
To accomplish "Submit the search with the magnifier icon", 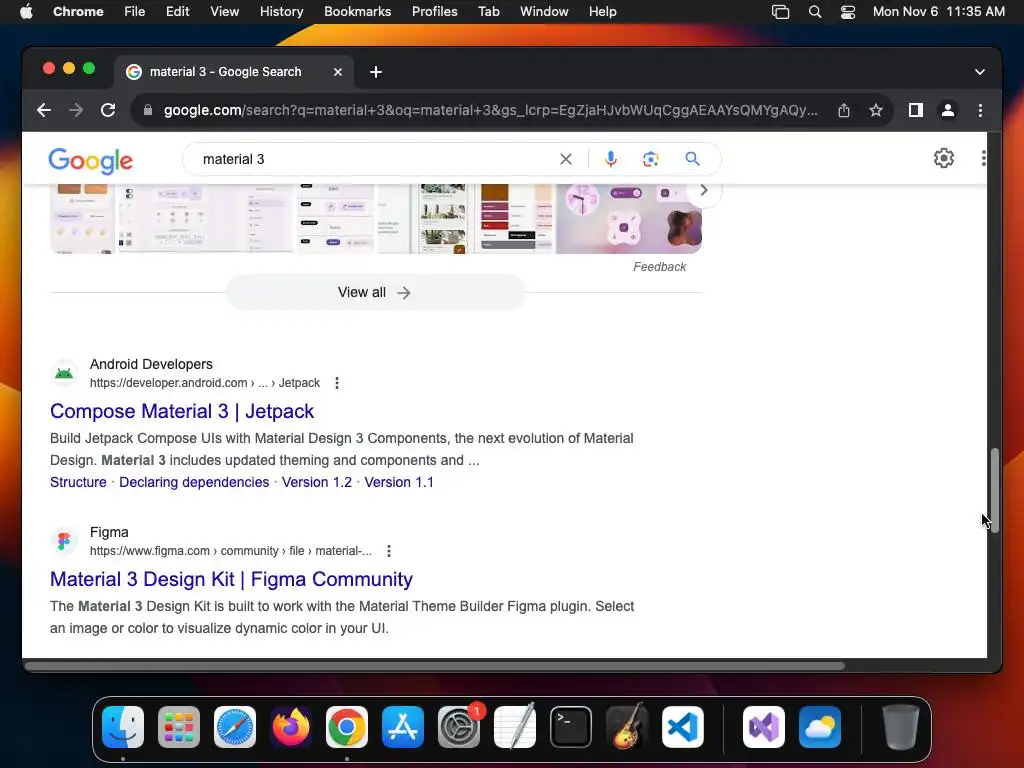I will tap(692, 159).
